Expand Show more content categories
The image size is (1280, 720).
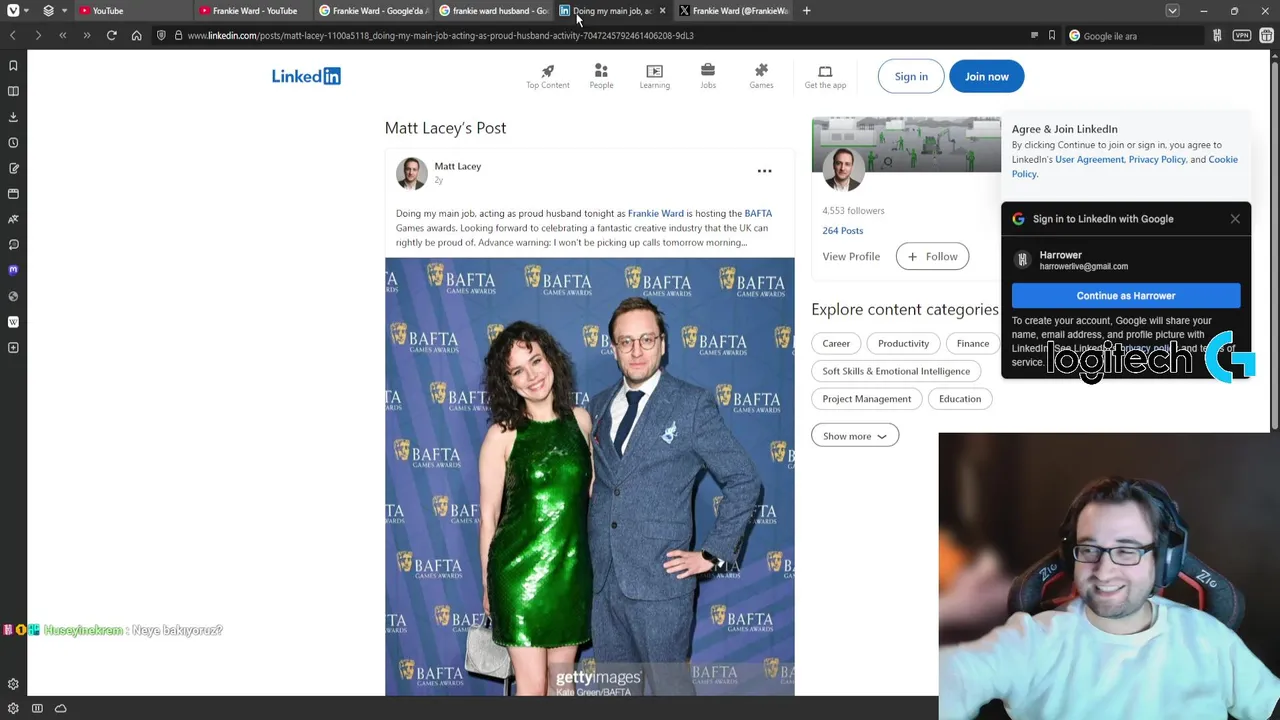click(x=855, y=436)
